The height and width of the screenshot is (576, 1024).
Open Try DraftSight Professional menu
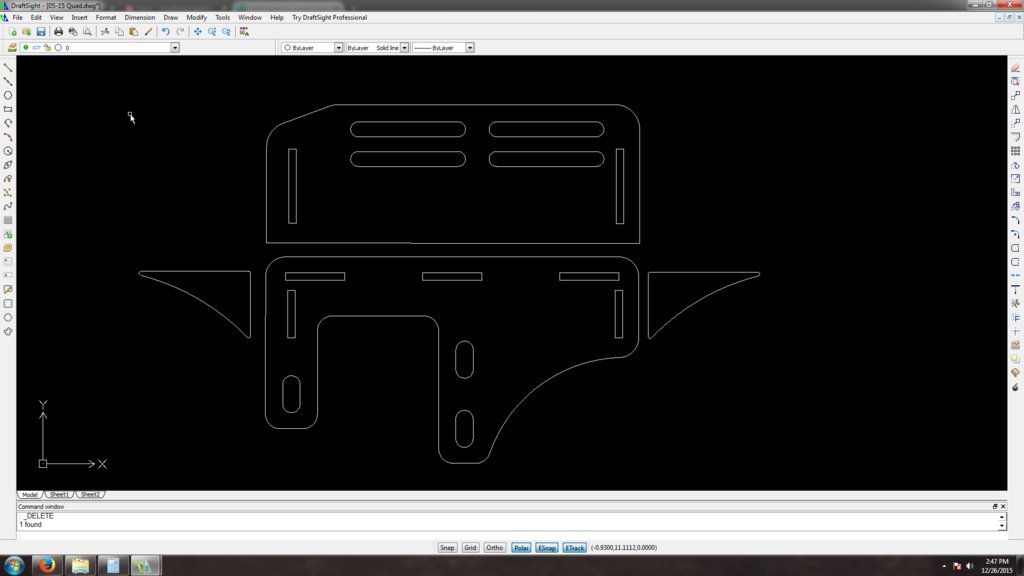(x=329, y=18)
